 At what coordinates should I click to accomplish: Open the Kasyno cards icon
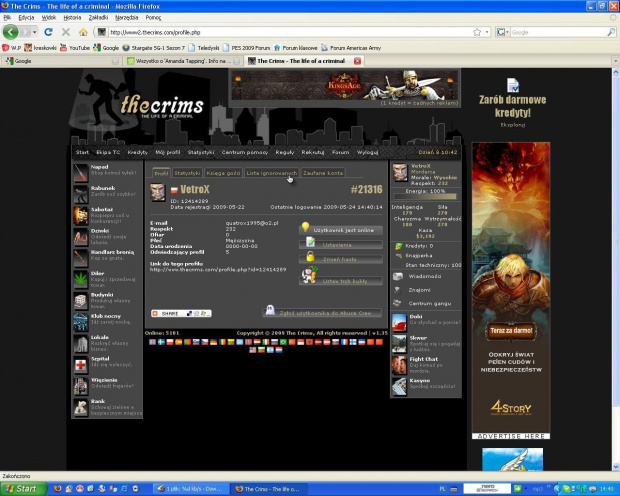[x=399, y=386]
